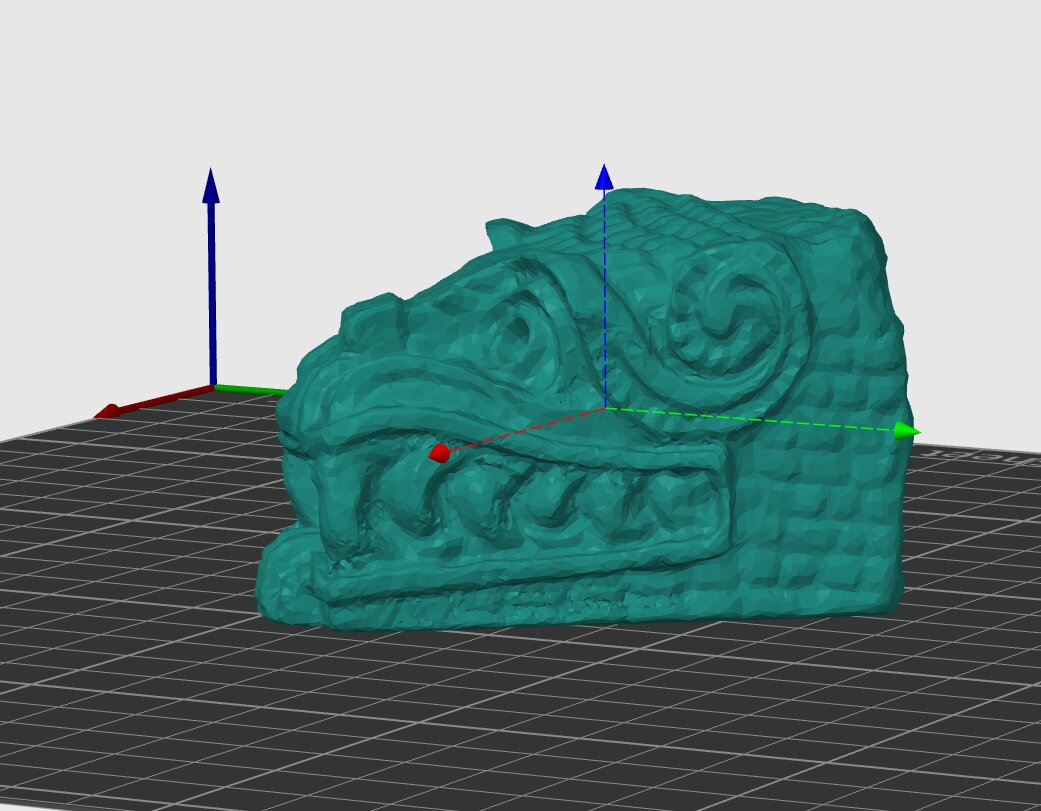Click the red X-axis gizmo handle
The image size is (1041, 811).
coord(438,454)
